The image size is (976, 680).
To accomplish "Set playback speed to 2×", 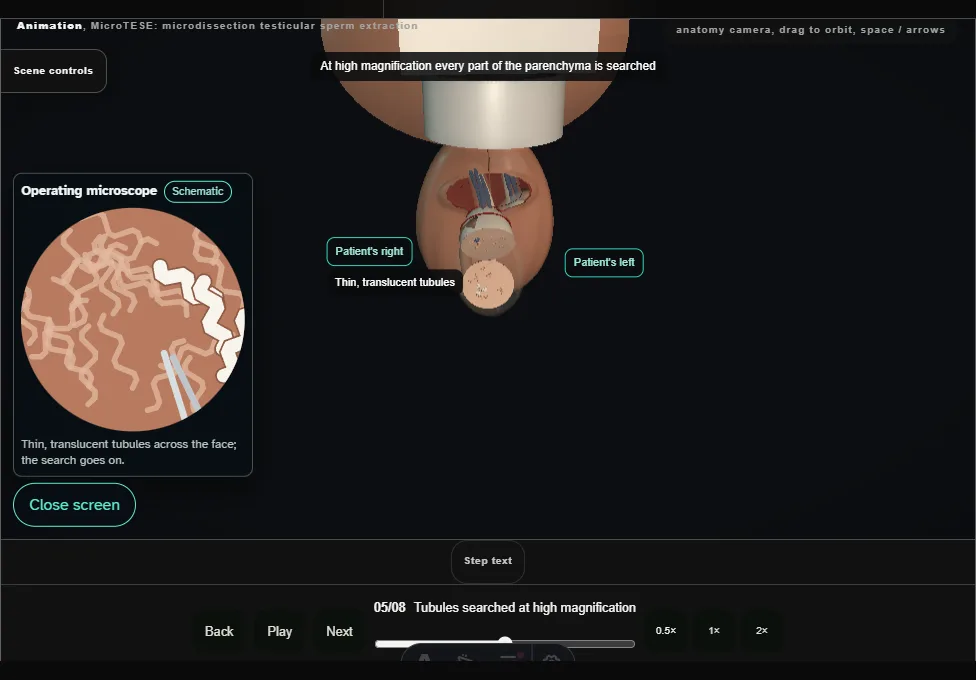I will tap(761, 631).
